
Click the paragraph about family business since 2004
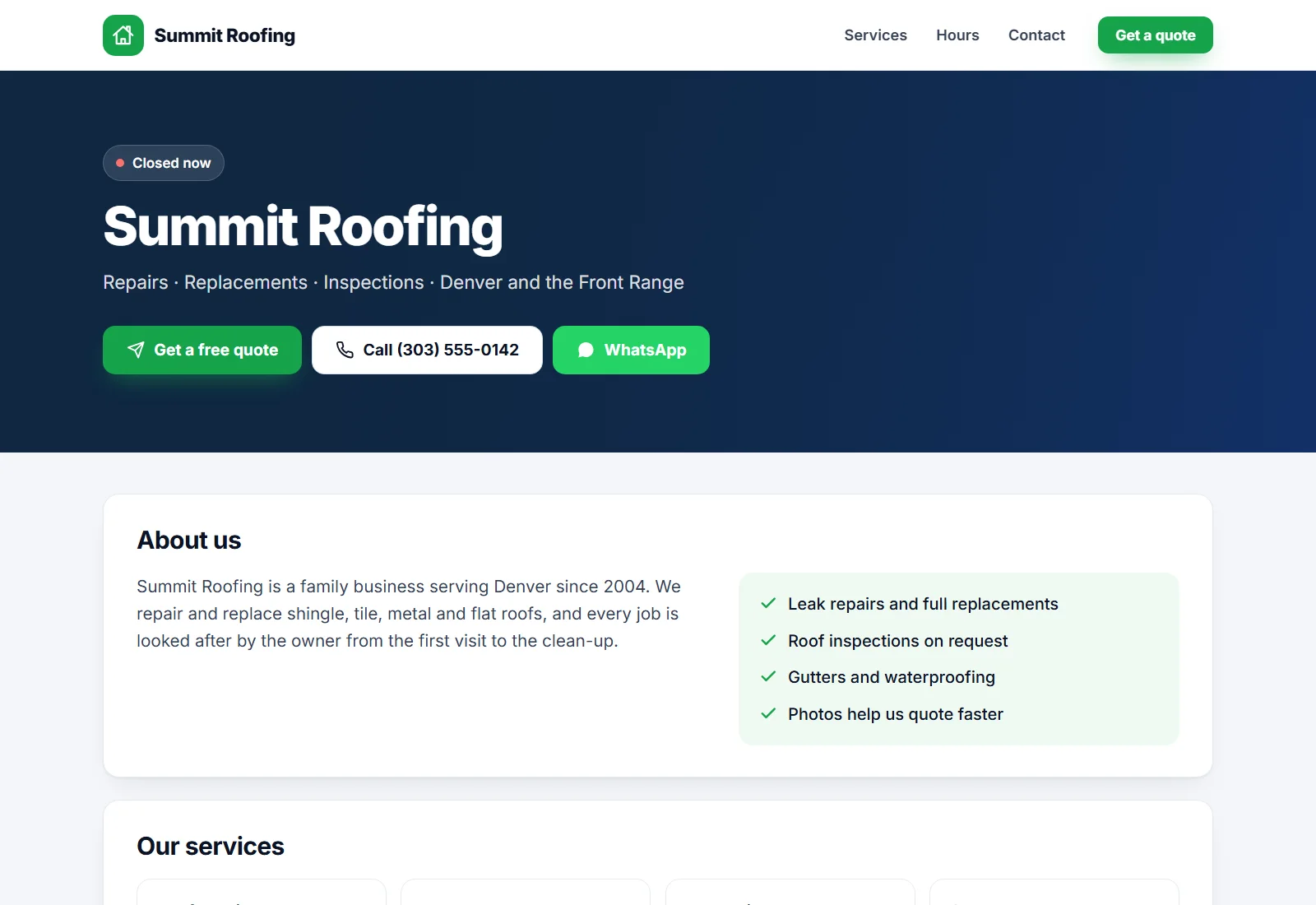click(x=409, y=614)
